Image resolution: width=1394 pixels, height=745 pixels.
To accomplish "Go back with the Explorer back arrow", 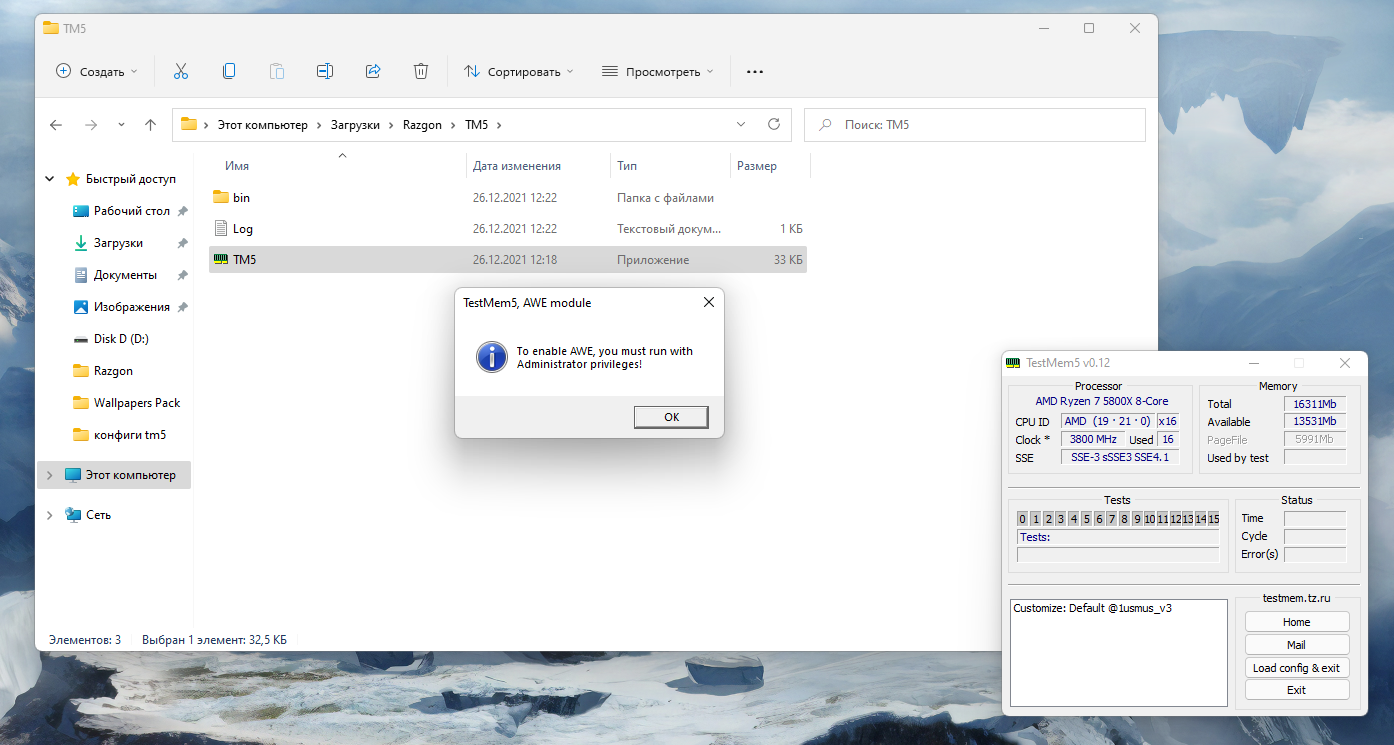I will 56,125.
